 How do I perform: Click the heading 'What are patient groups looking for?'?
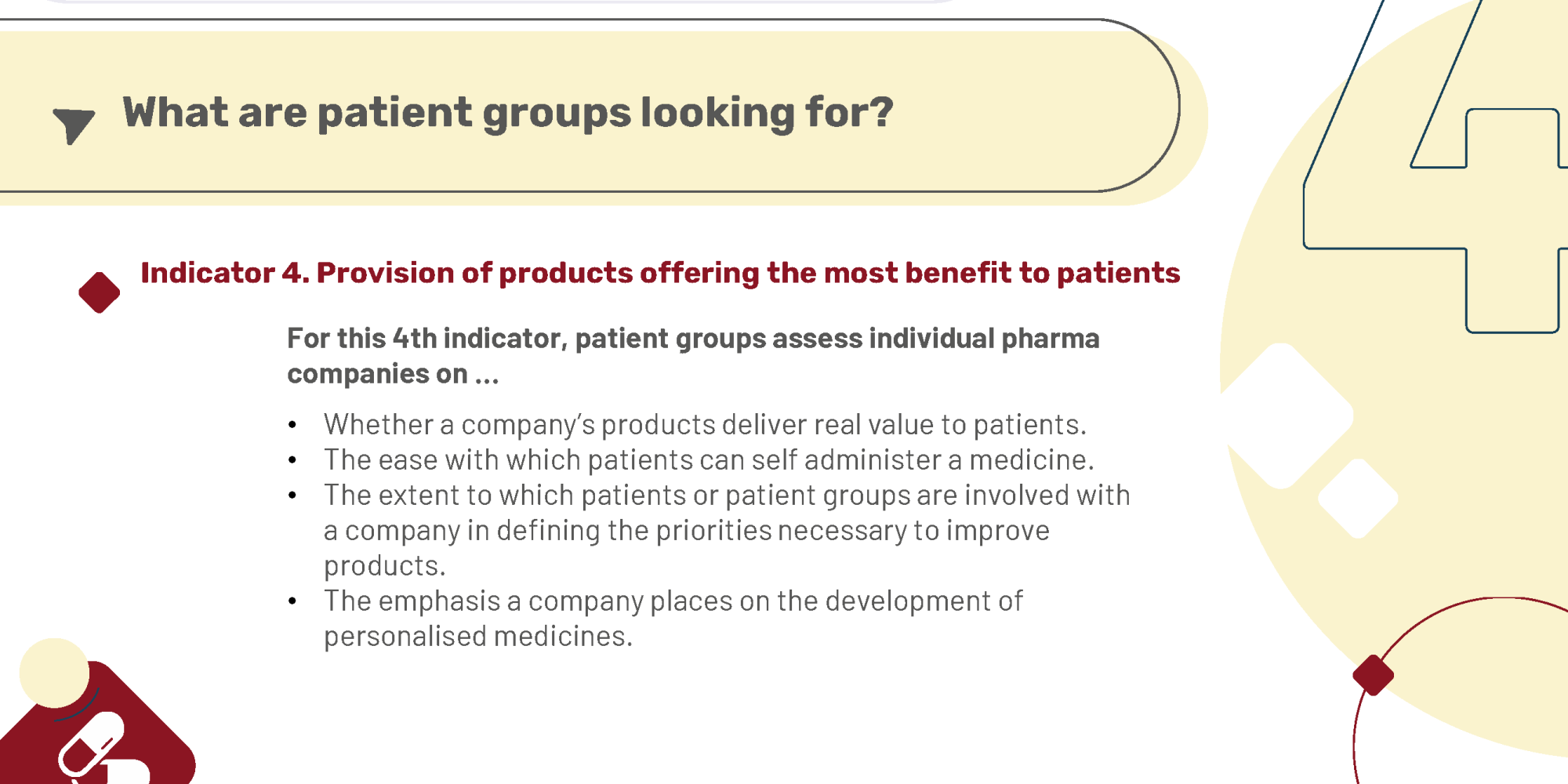tap(508, 113)
